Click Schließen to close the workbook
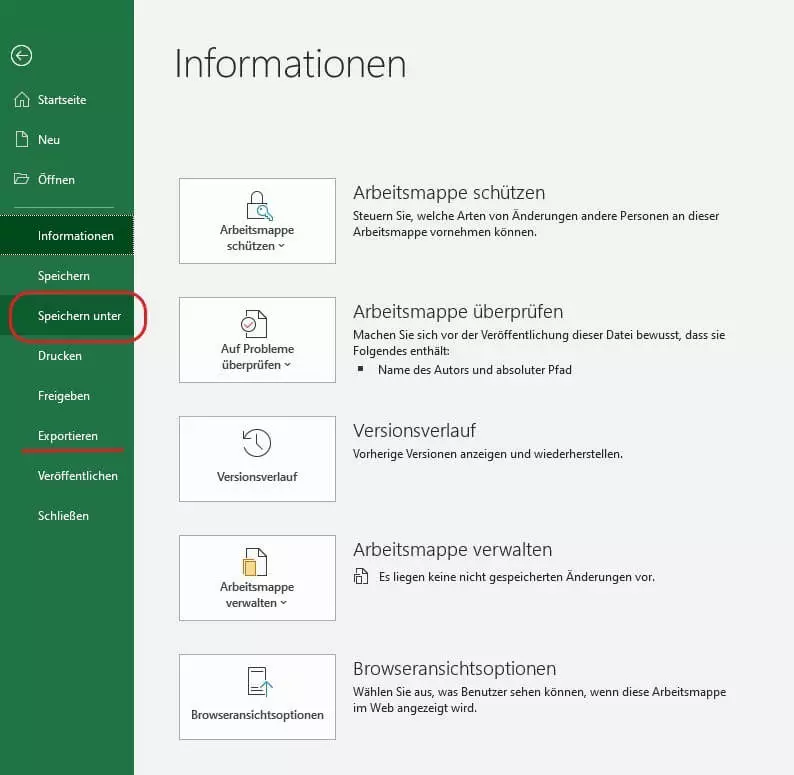The width and height of the screenshot is (794, 775). 63,516
